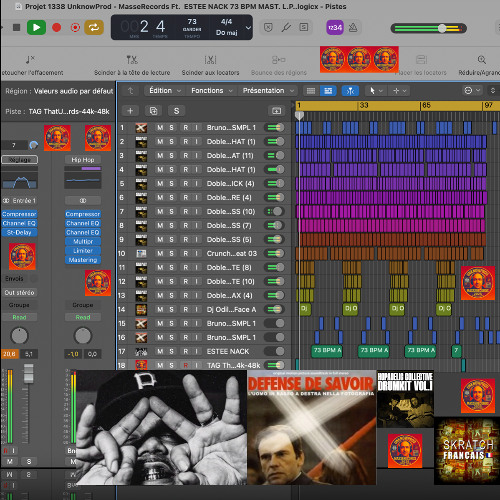
Task: Open the pointer tool dropdown
Action: tap(376, 91)
